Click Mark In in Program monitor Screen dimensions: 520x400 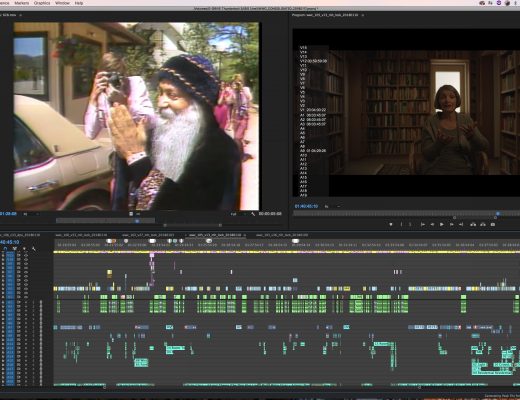[401, 225]
